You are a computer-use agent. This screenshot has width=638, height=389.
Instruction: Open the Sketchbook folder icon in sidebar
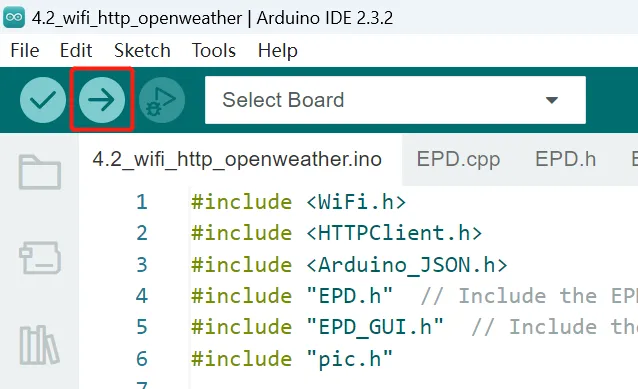39,172
